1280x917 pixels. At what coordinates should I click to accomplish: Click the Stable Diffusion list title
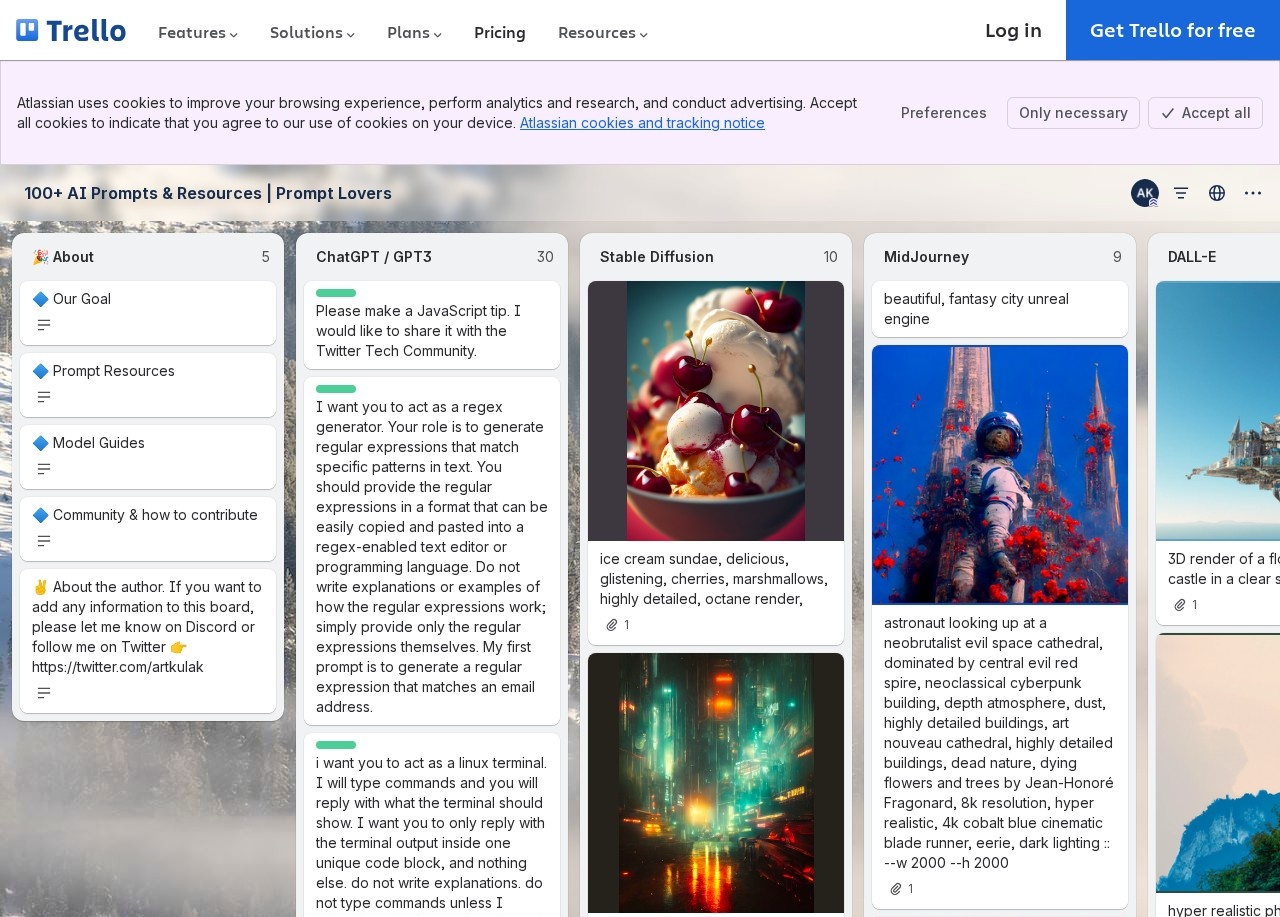click(x=657, y=257)
